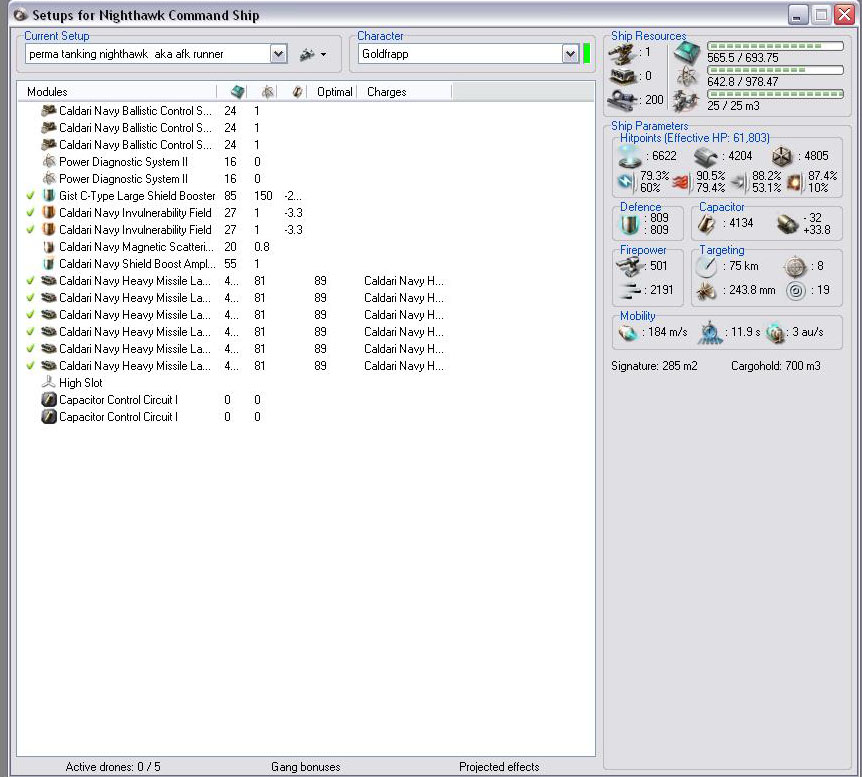Click the armor hitpoints icon showing 4204
This screenshot has height=777, width=862.
pyautogui.click(x=705, y=157)
